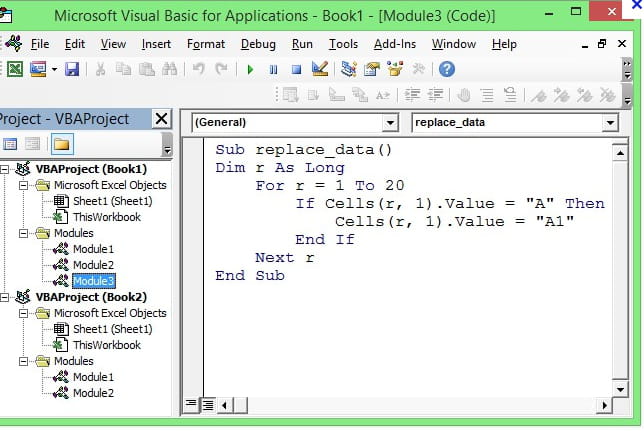This screenshot has height=431, width=644.
Task: Toggle Breakpoint hand icon
Action: (x=464, y=95)
